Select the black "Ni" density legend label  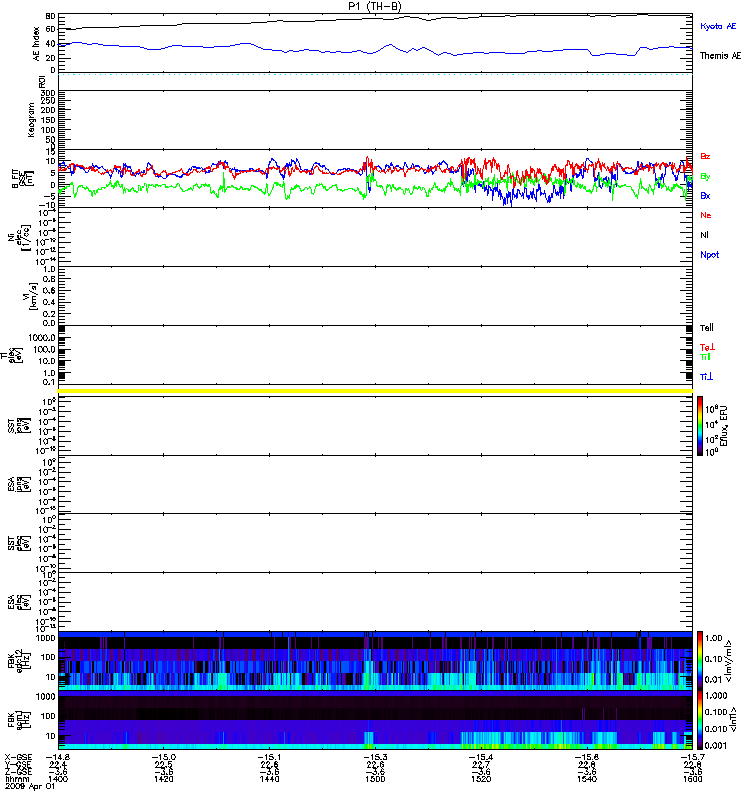pos(704,235)
